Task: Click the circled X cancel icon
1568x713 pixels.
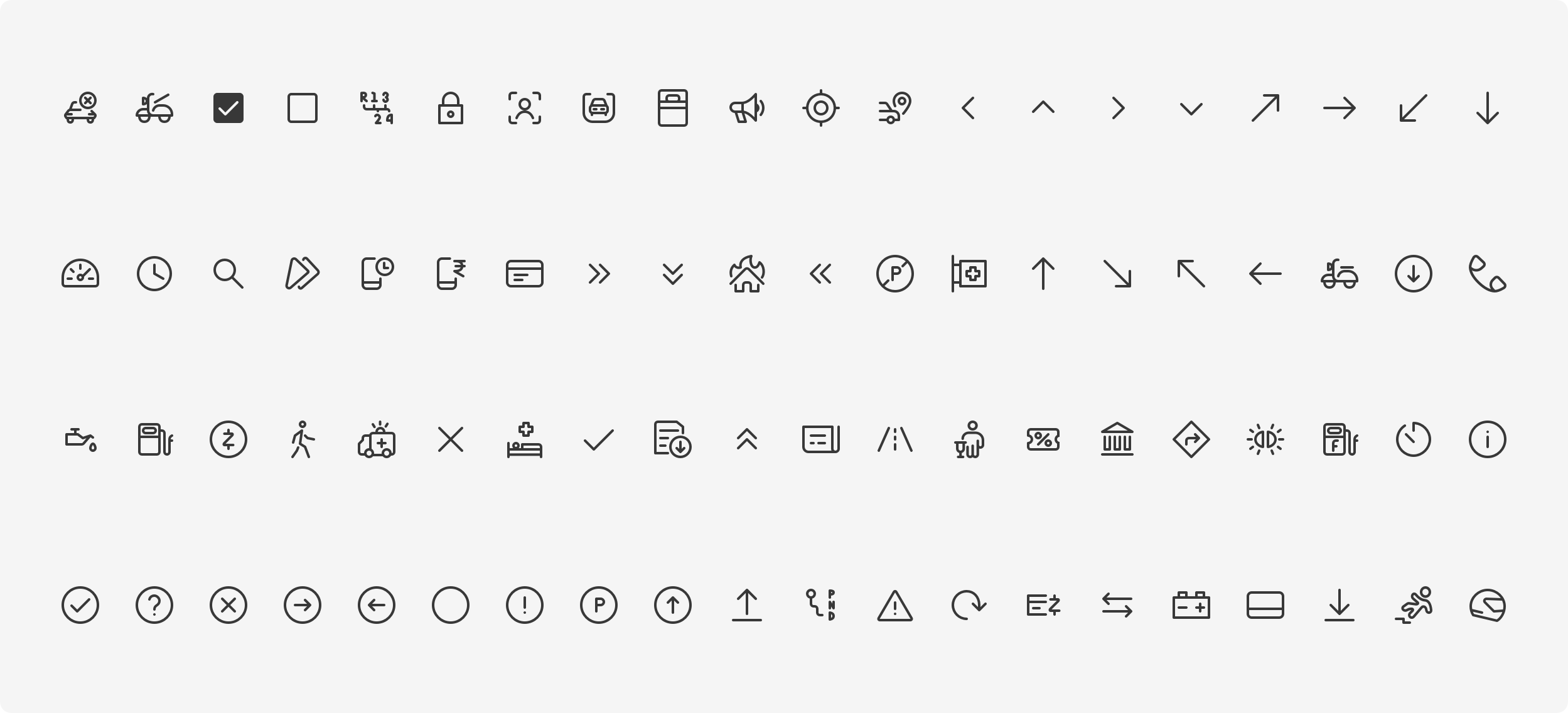Action: [x=228, y=605]
